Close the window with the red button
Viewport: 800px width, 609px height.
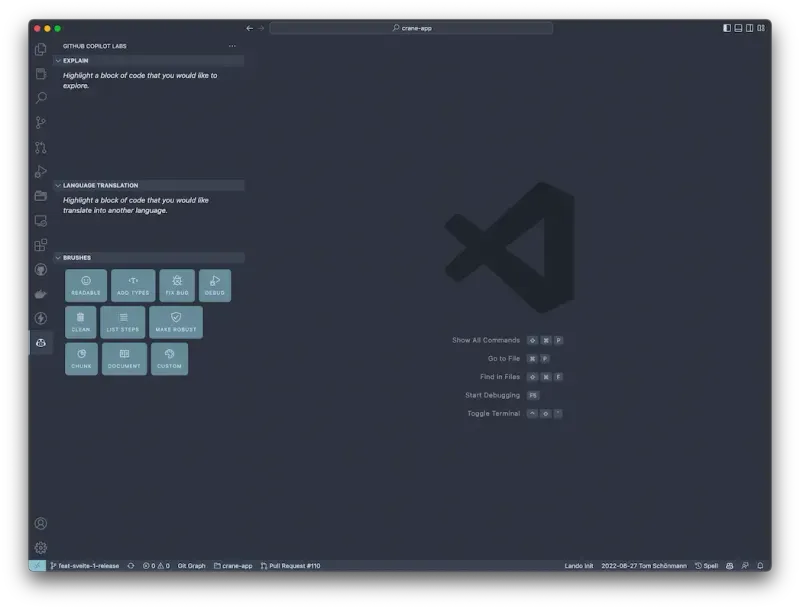coord(37,29)
